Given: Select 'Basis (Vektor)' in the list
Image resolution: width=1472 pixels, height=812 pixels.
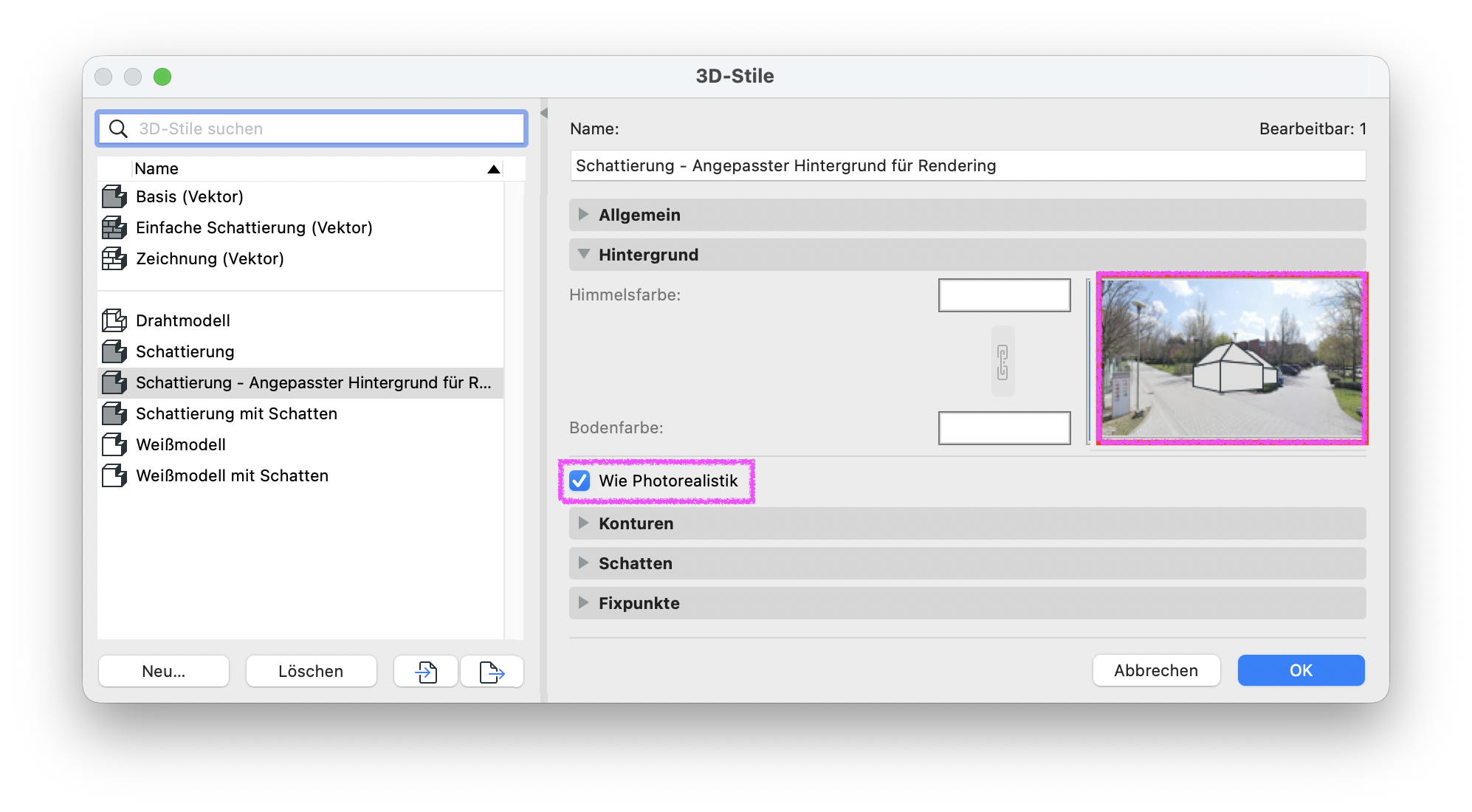Looking at the screenshot, I should click(x=300, y=197).
